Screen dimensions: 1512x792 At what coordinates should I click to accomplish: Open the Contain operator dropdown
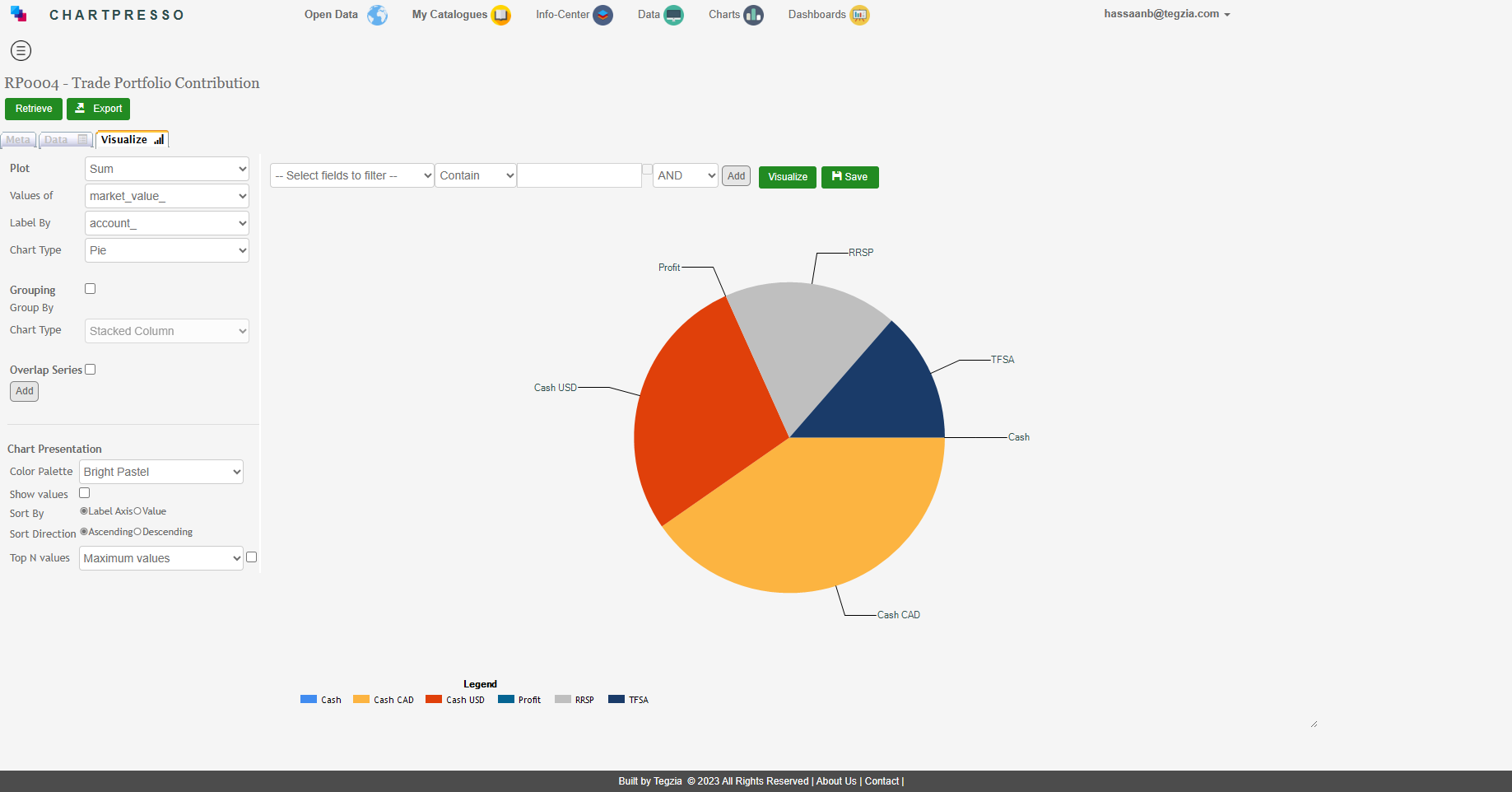point(476,175)
